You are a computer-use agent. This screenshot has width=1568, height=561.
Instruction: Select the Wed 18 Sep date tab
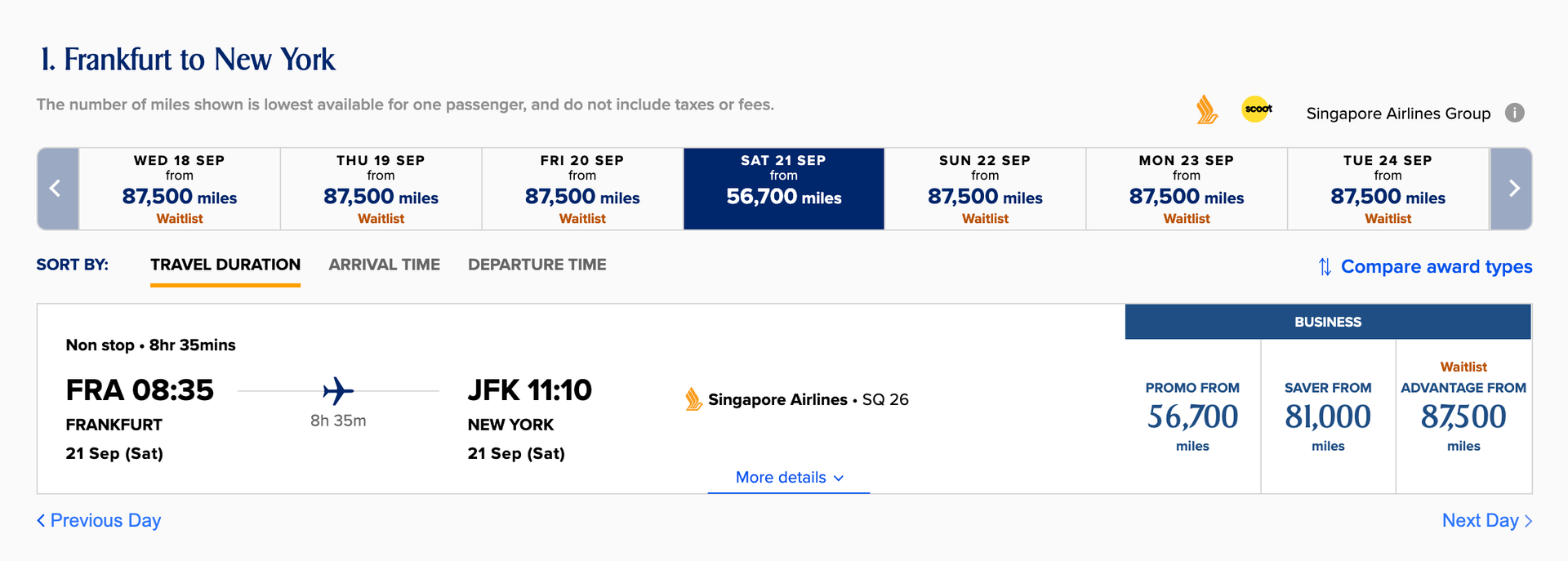[179, 188]
